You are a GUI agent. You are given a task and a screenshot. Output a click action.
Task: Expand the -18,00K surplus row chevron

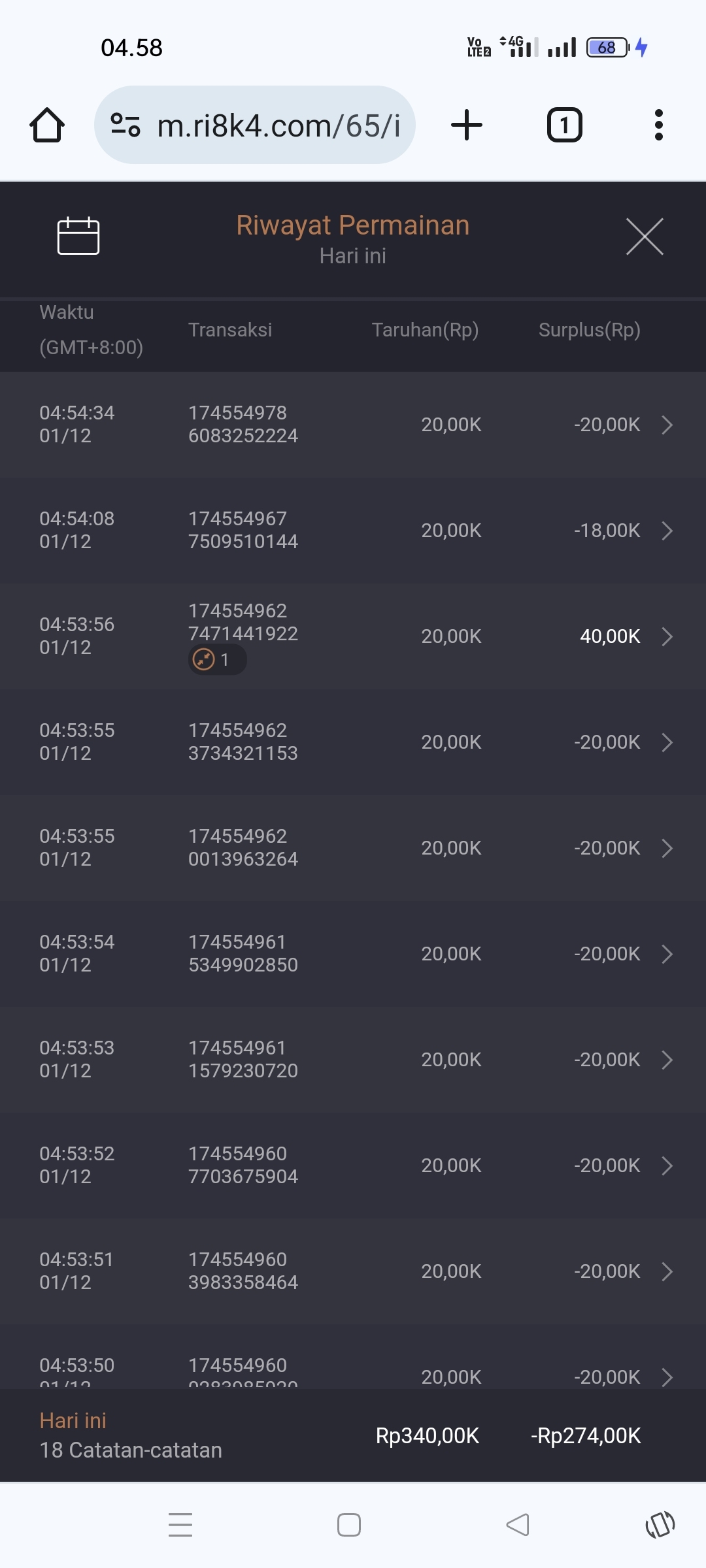[667, 531]
